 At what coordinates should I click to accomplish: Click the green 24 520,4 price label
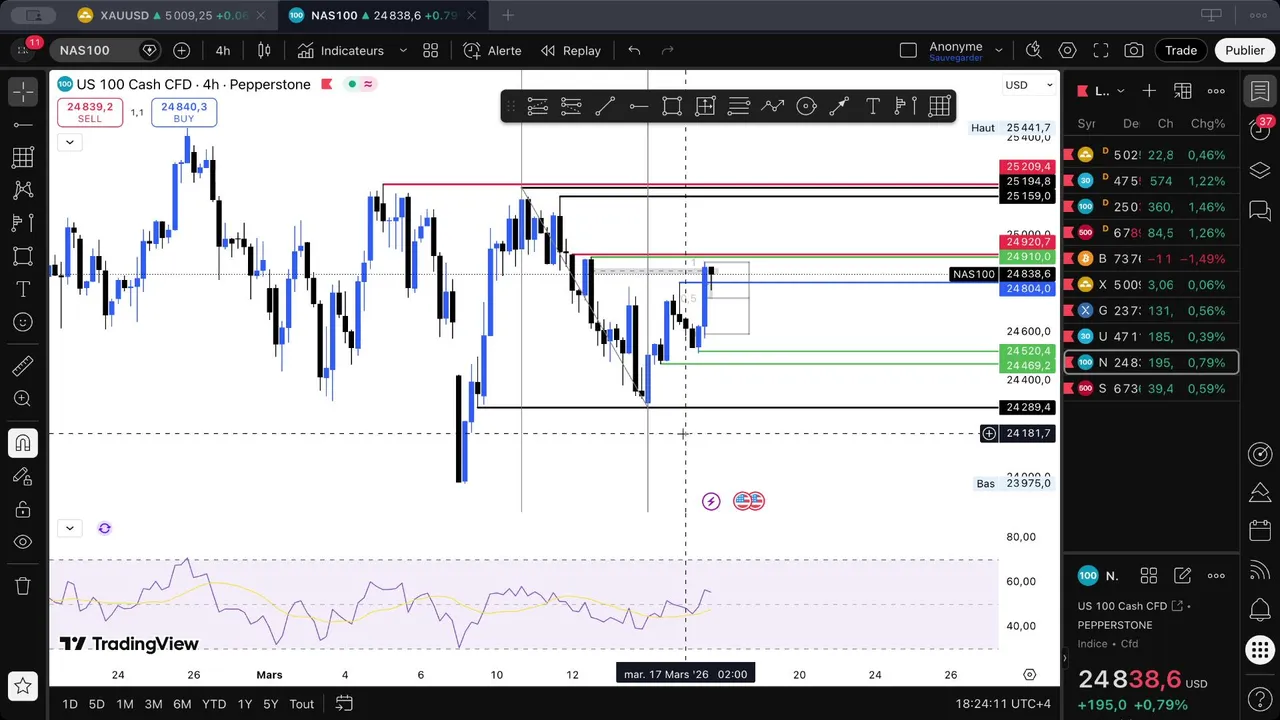coord(1028,351)
